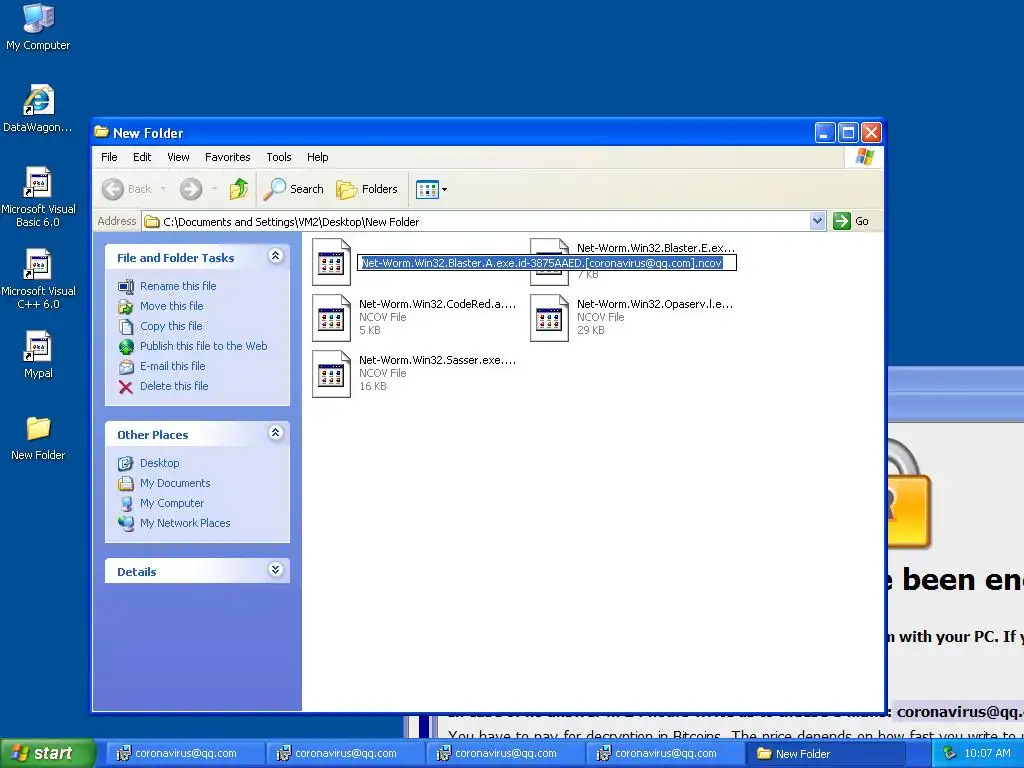This screenshot has width=1024, height=768.
Task: Go up one folder level
Action: [x=238, y=189]
